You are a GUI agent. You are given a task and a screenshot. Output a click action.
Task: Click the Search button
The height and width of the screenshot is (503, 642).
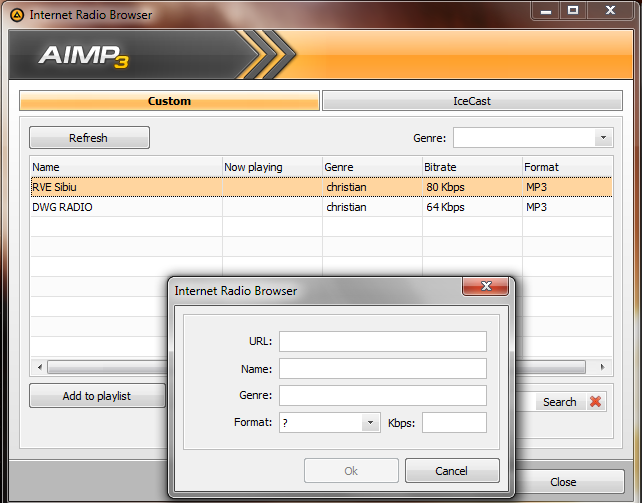click(560, 402)
